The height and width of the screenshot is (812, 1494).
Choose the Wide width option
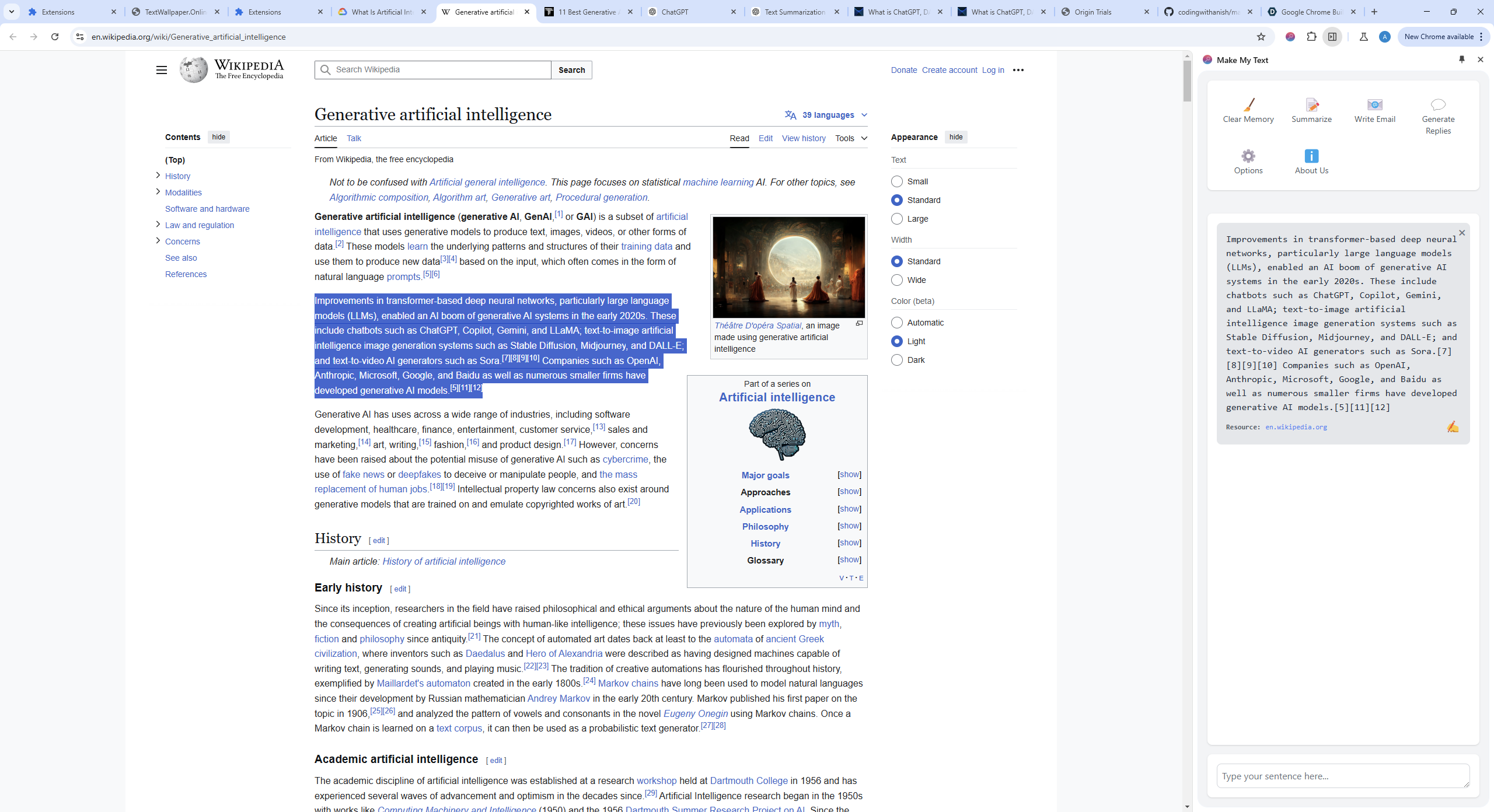897,280
